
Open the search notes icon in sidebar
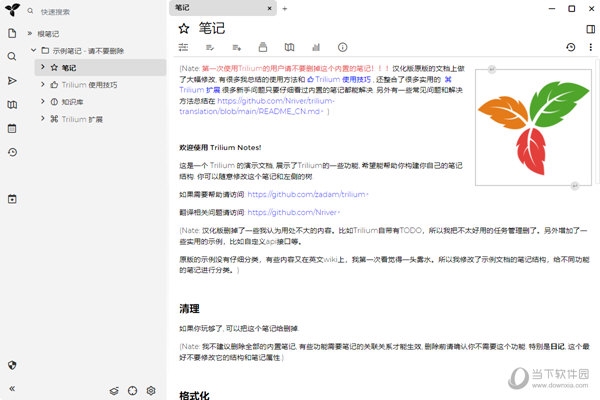(x=12, y=57)
